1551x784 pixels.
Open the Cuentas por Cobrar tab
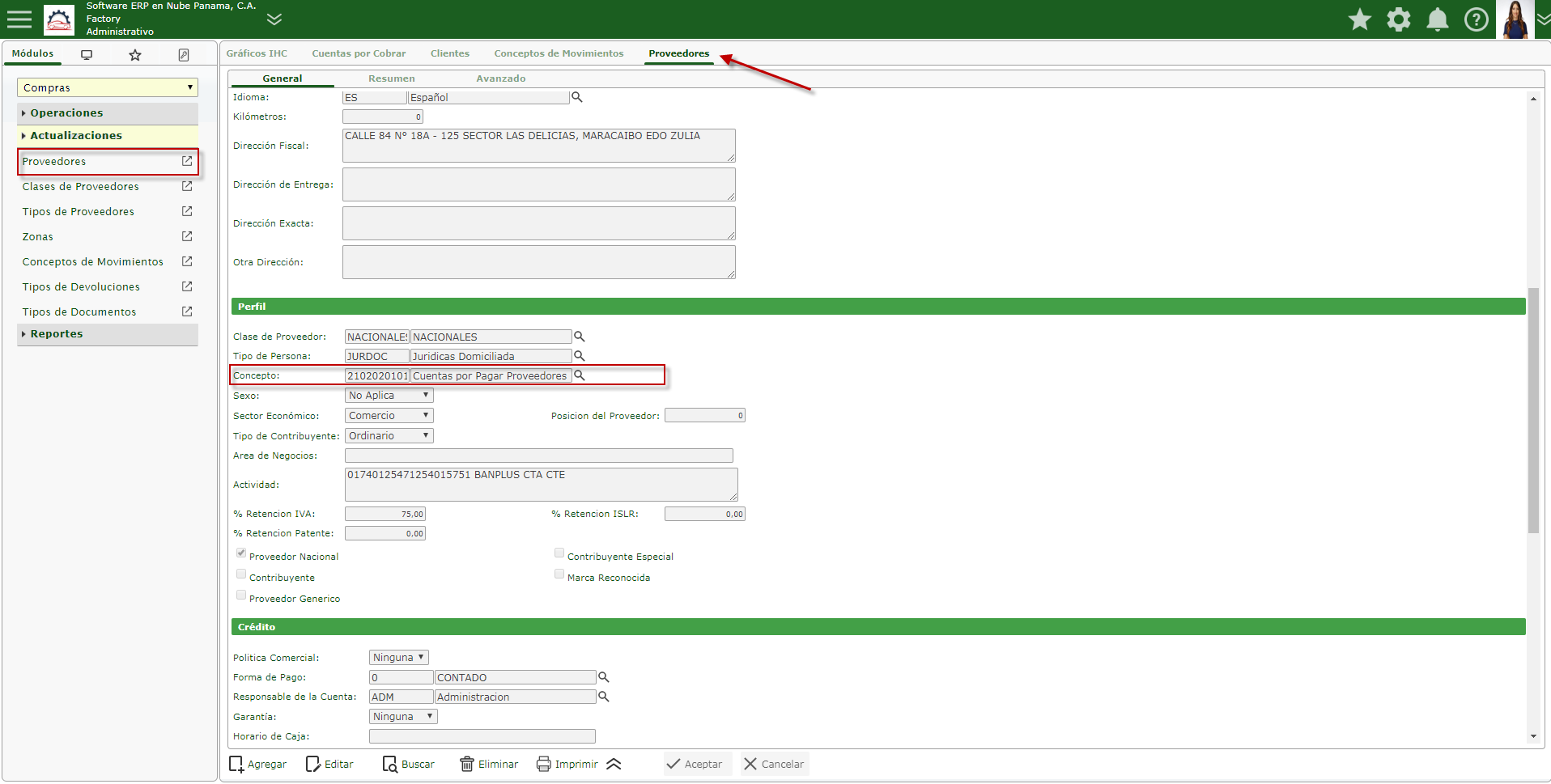point(359,53)
